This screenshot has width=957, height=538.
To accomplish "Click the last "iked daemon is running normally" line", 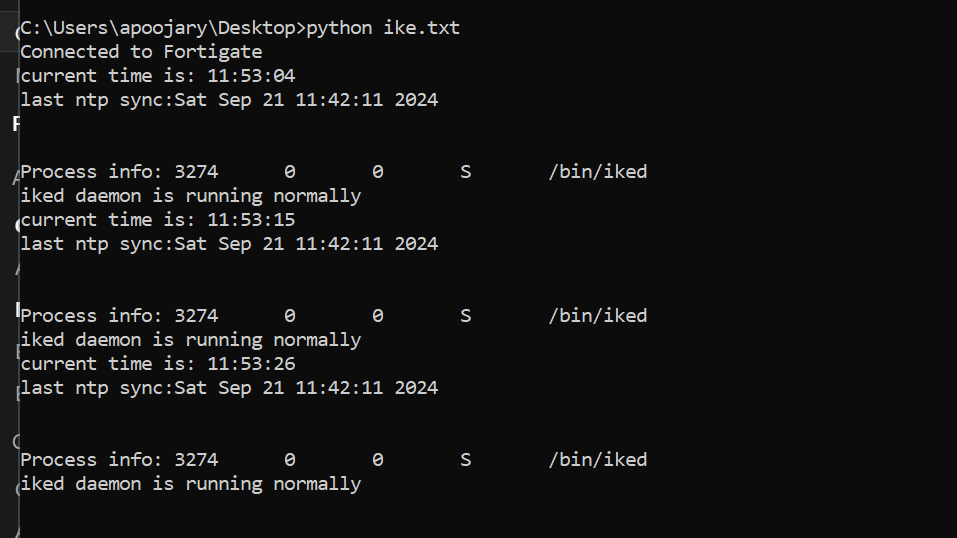I will (x=190, y=484).
